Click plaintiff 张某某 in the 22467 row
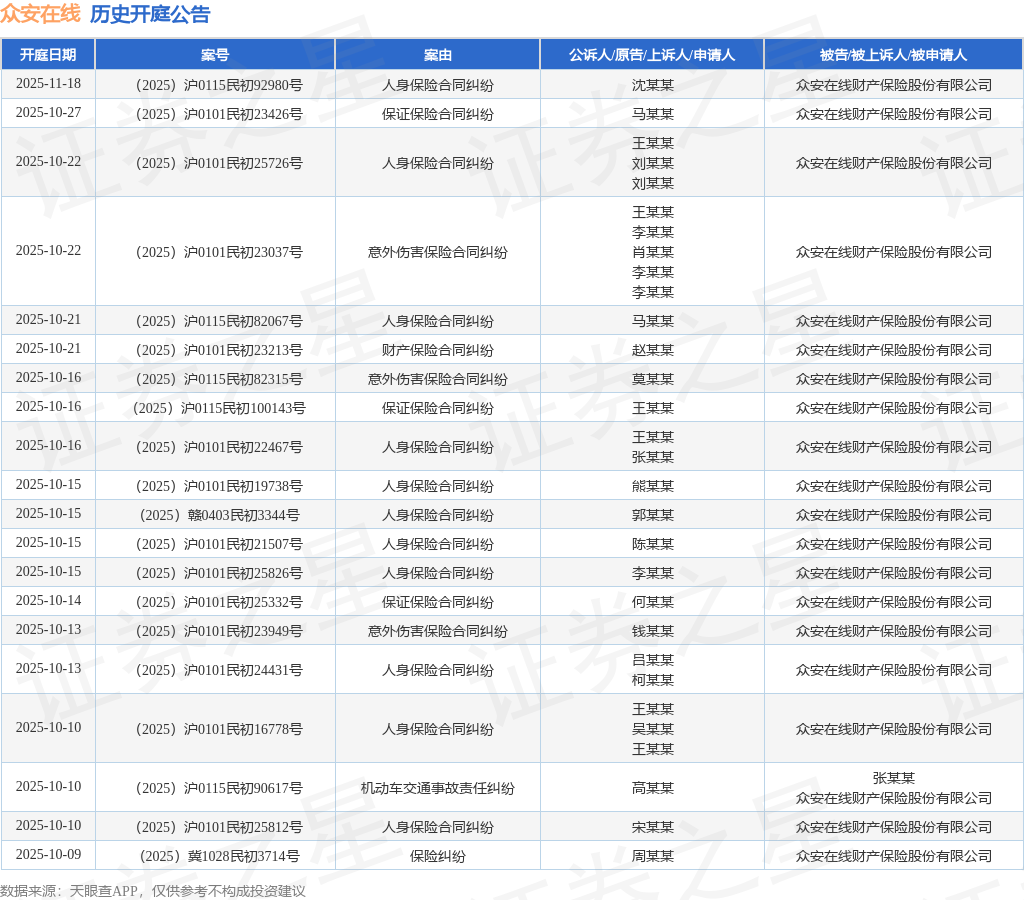Image resolution: width=1024 pixels, height=900 pixels. (652, 457)
